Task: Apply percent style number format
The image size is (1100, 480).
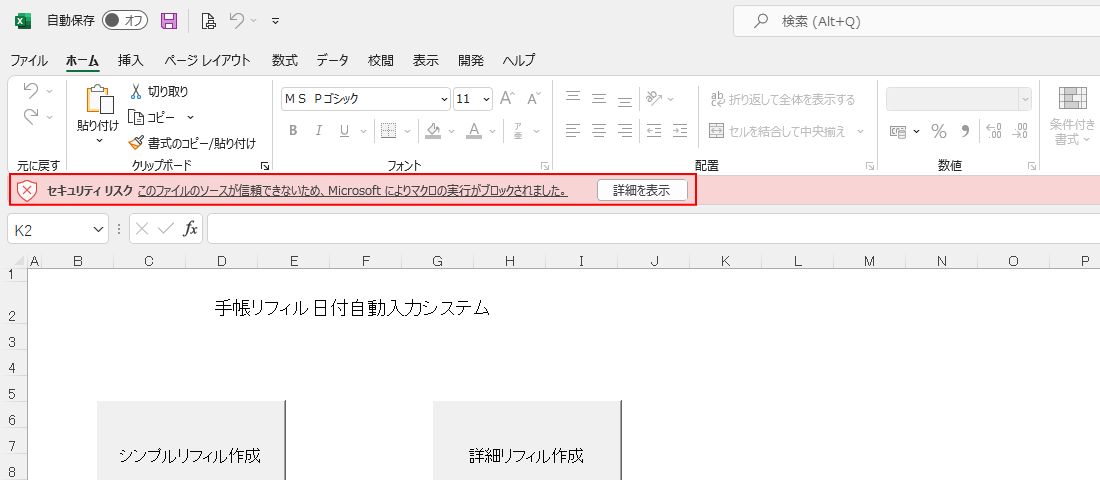Action: click(938, 131)
